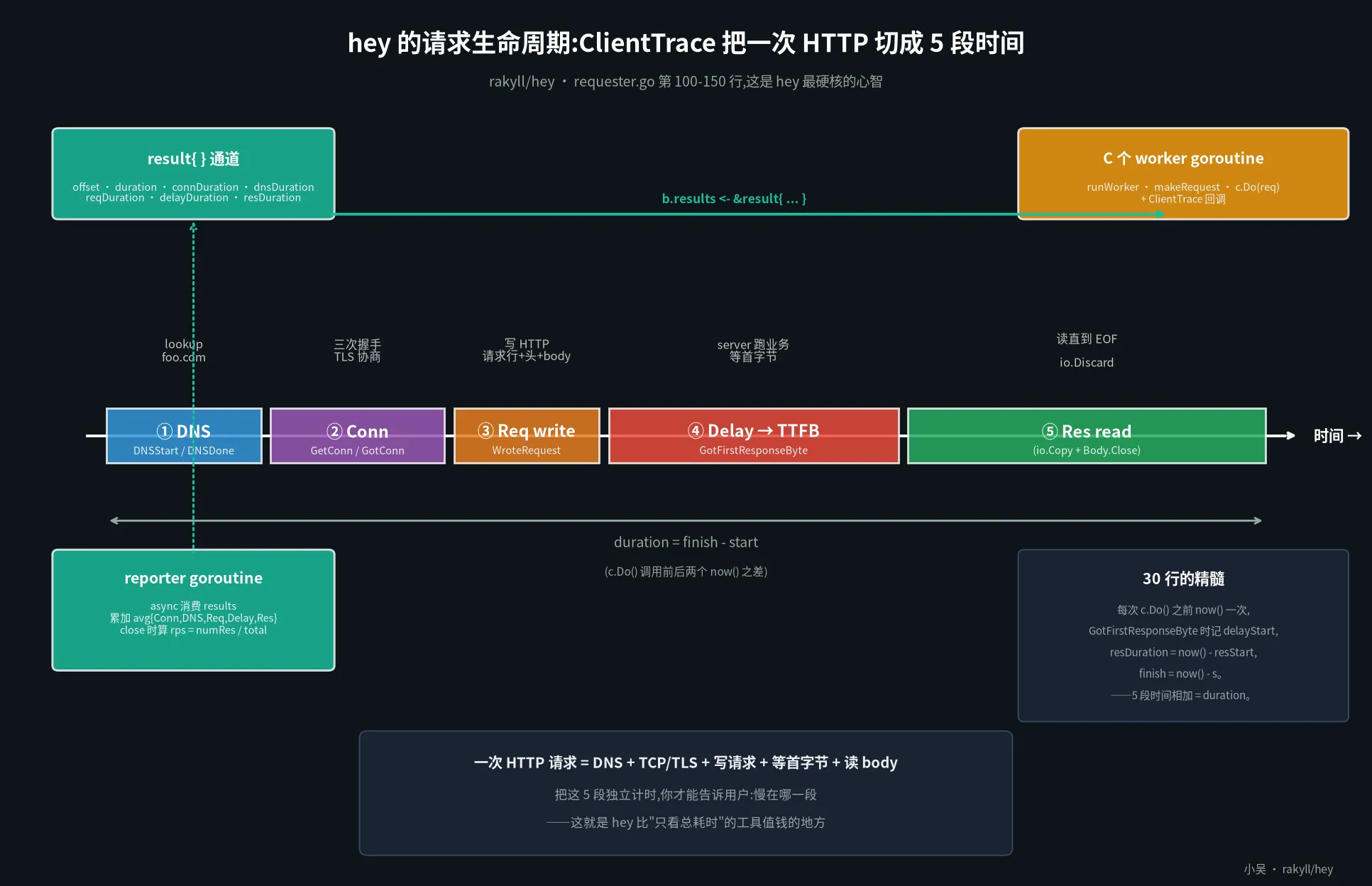Select the green "⑤ Res read" segment
The width and height of the screenshot is (1372, 886).
click(x=1087, y=436)
